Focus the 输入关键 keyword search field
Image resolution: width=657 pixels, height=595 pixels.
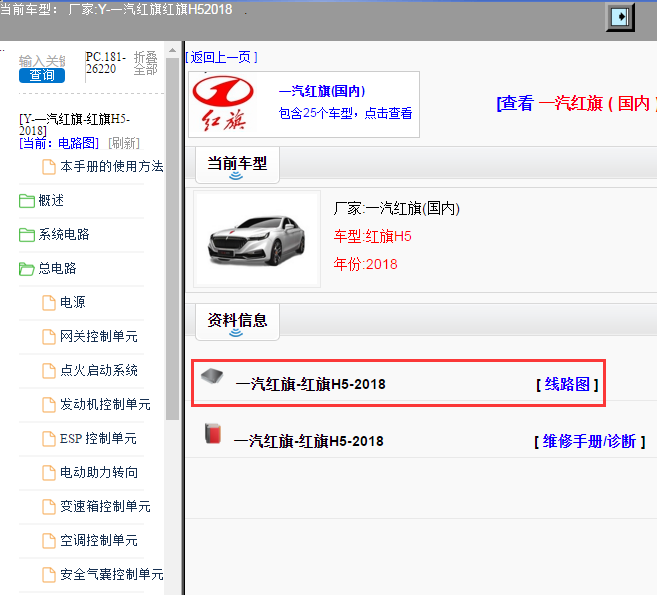pos(42,61)
